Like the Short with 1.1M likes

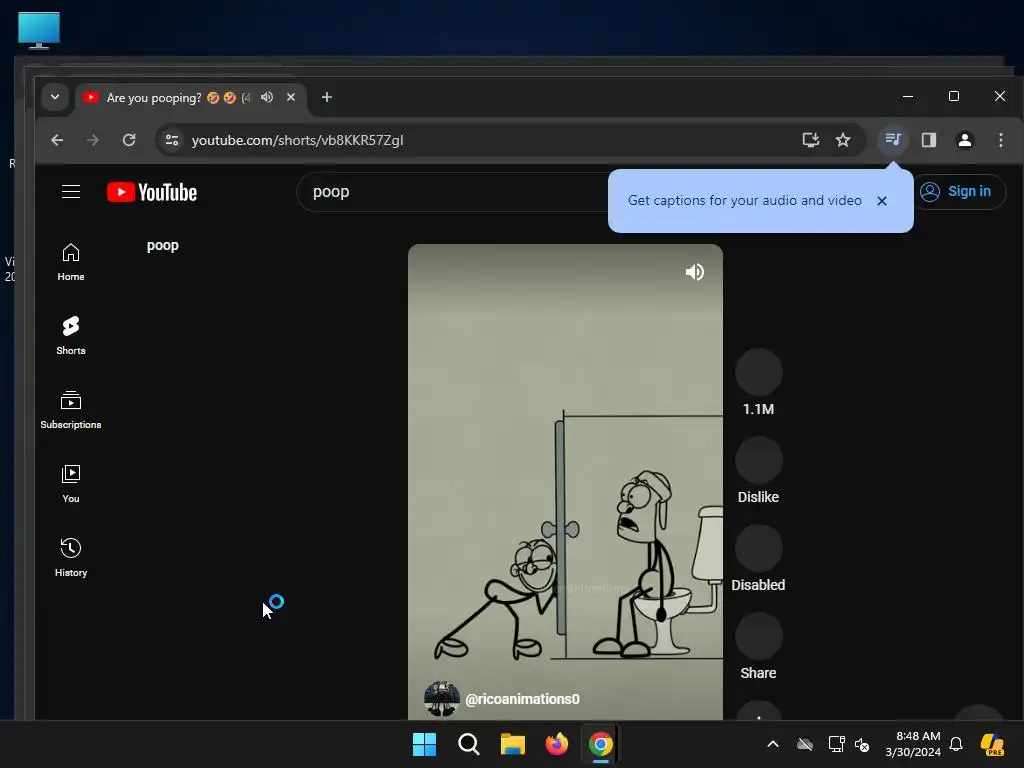[x=758, y=372]
